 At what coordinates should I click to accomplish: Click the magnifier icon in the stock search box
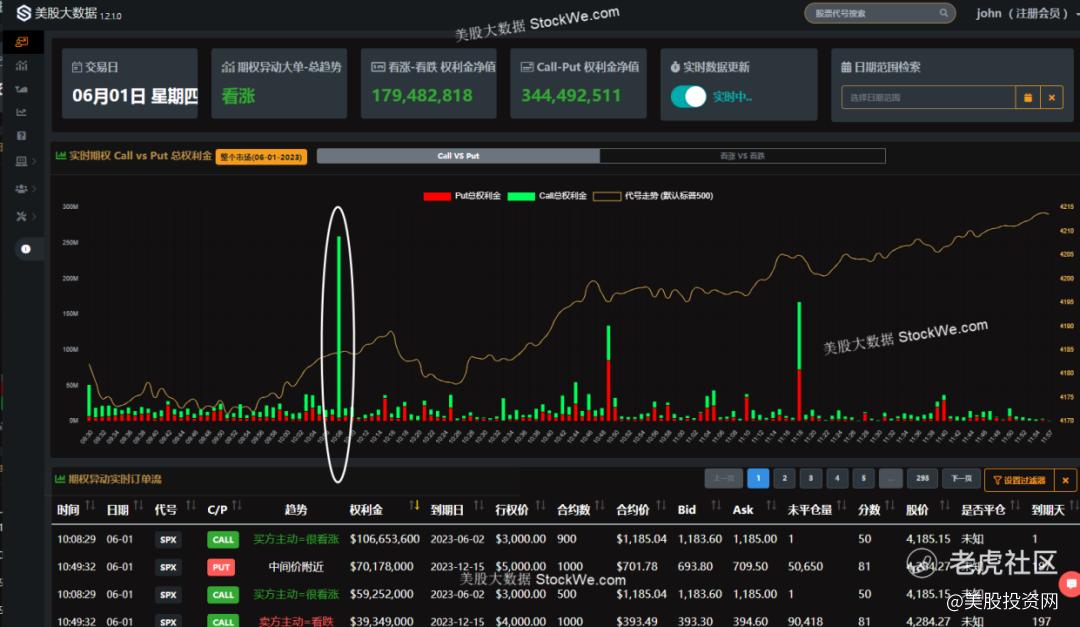click(942, 13)
